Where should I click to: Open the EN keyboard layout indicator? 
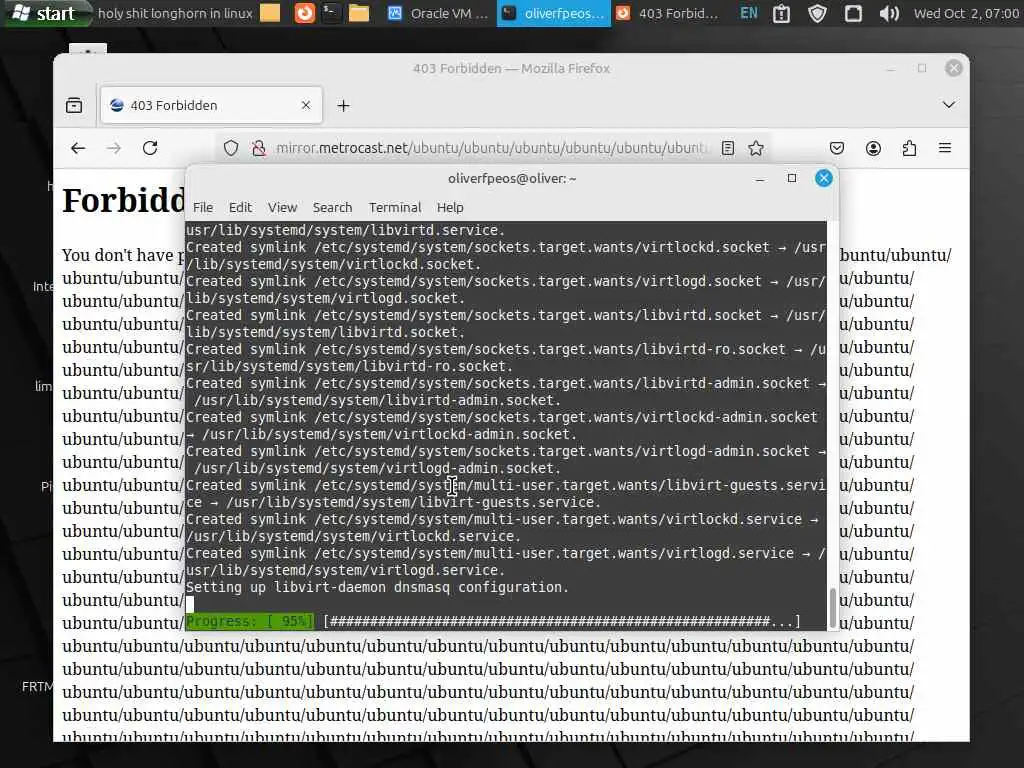click(x=749, y=13)
